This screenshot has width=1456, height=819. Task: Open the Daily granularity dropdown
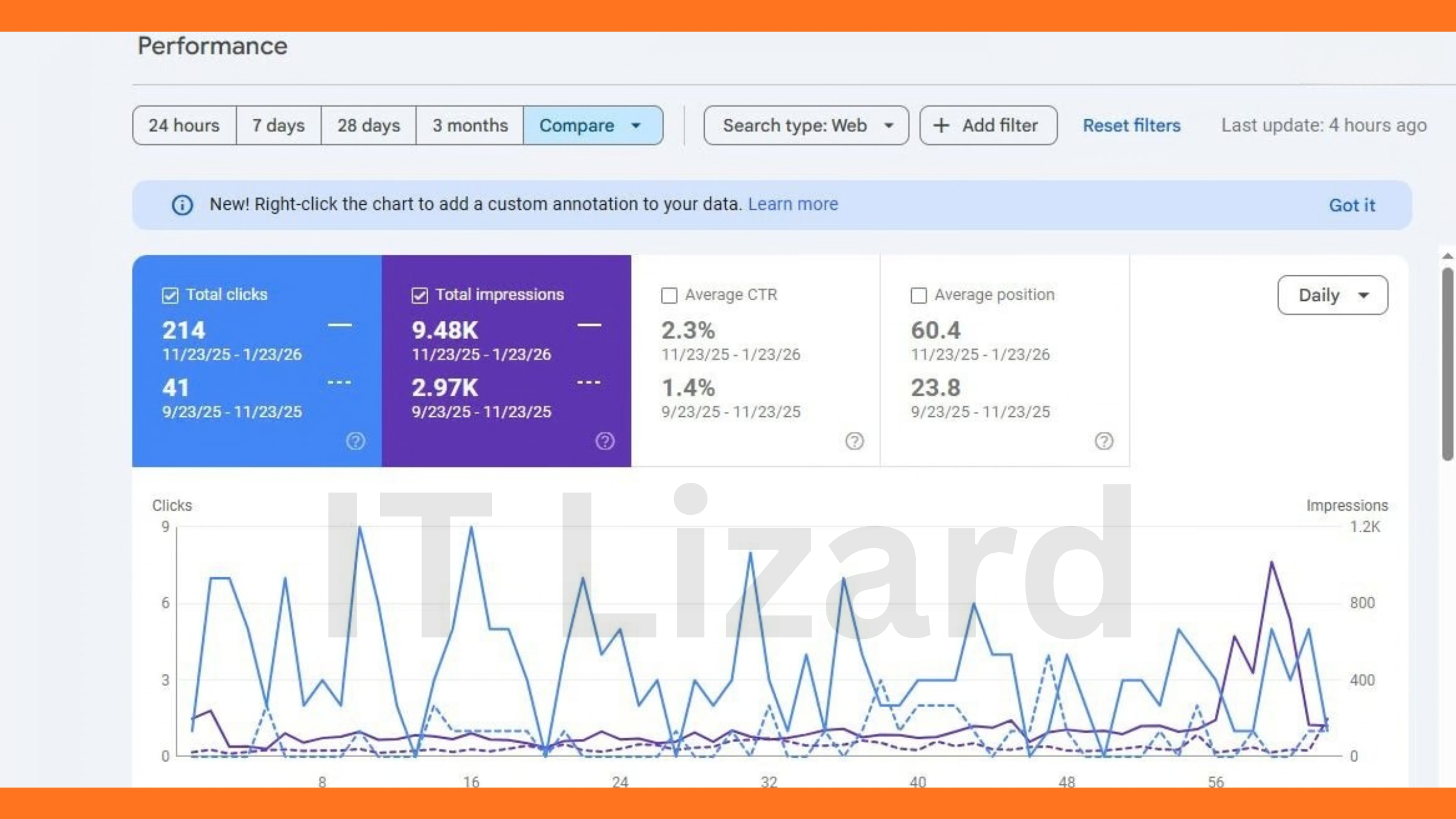click(1332, 295)
